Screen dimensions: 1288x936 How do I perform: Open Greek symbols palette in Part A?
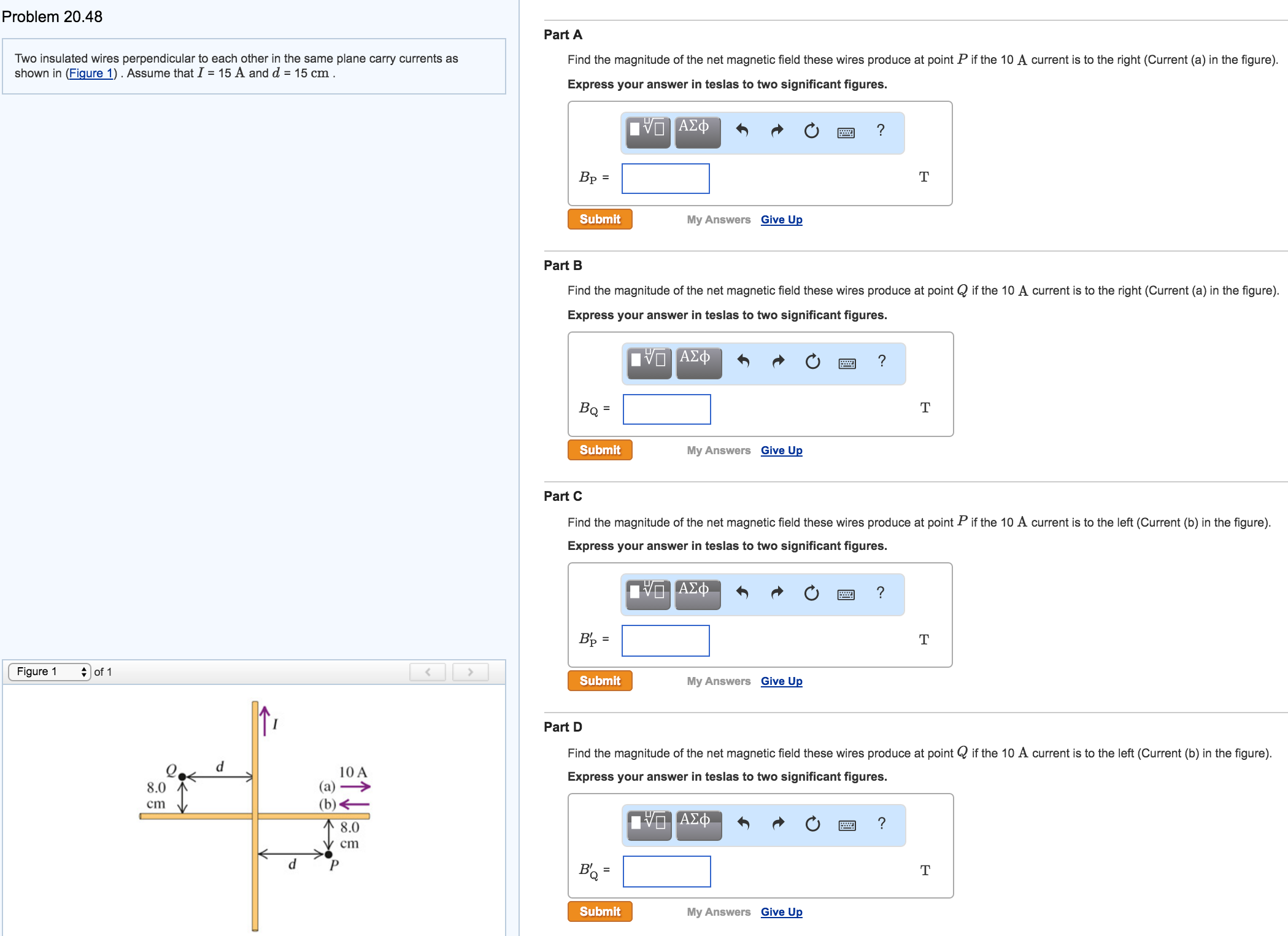point(698,131)
